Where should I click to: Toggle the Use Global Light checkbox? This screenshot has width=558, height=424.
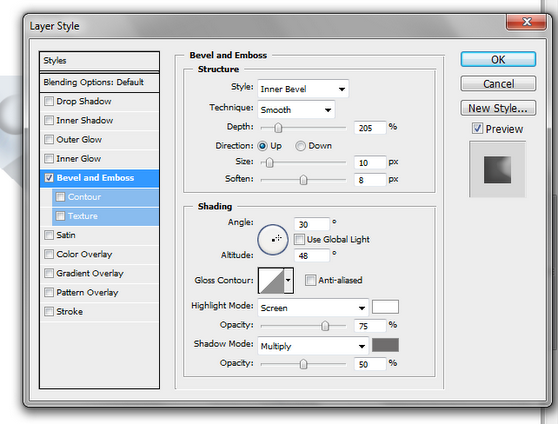[x=299, y=239]
